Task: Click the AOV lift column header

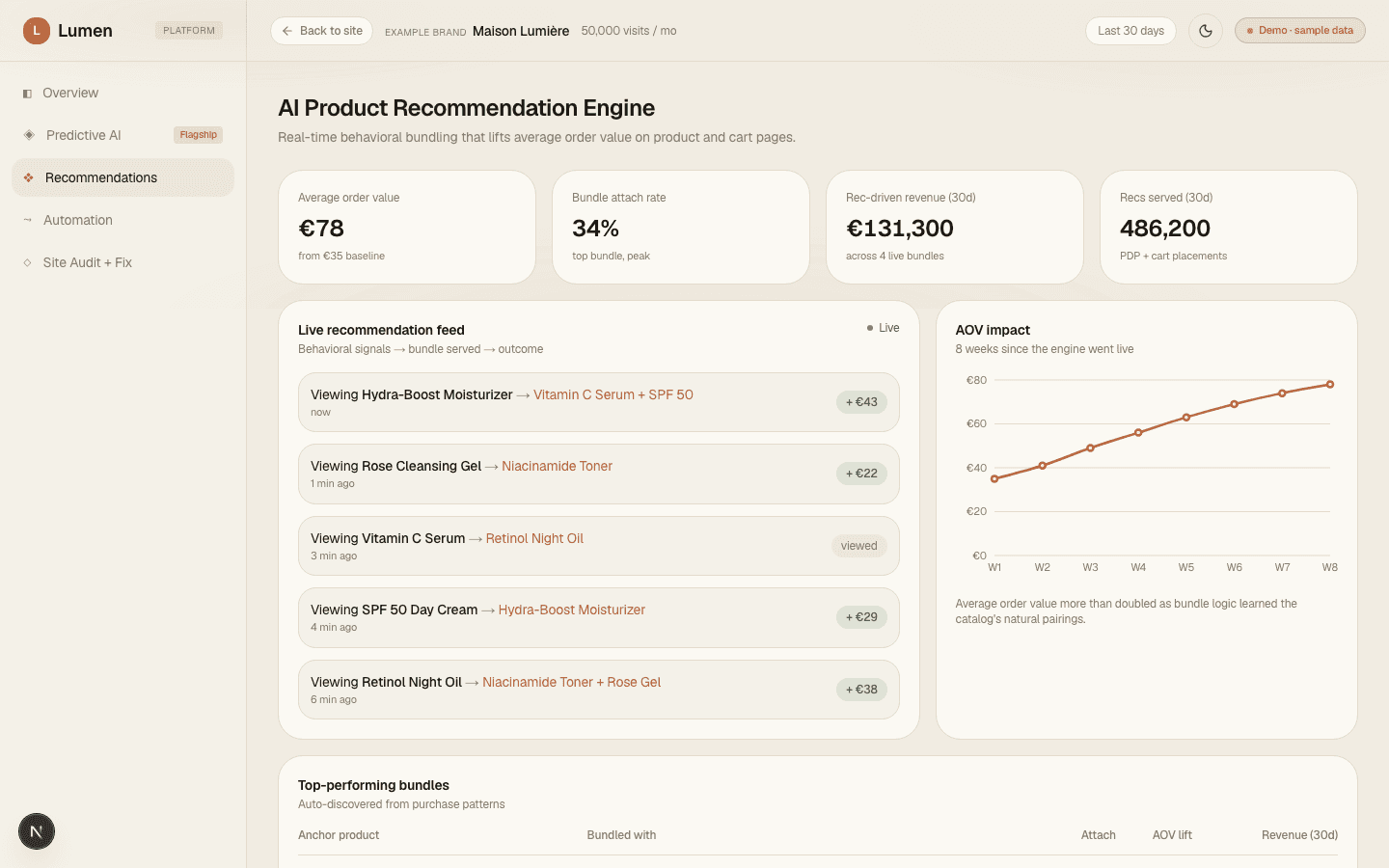Action: (1172, 835)
